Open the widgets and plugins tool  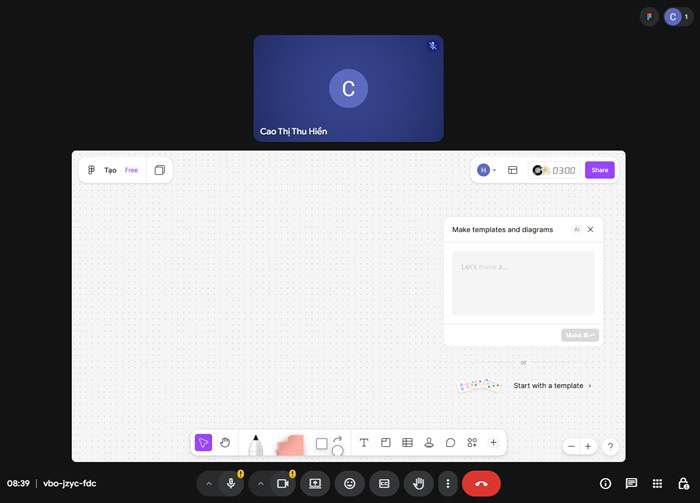coord(472,442)
